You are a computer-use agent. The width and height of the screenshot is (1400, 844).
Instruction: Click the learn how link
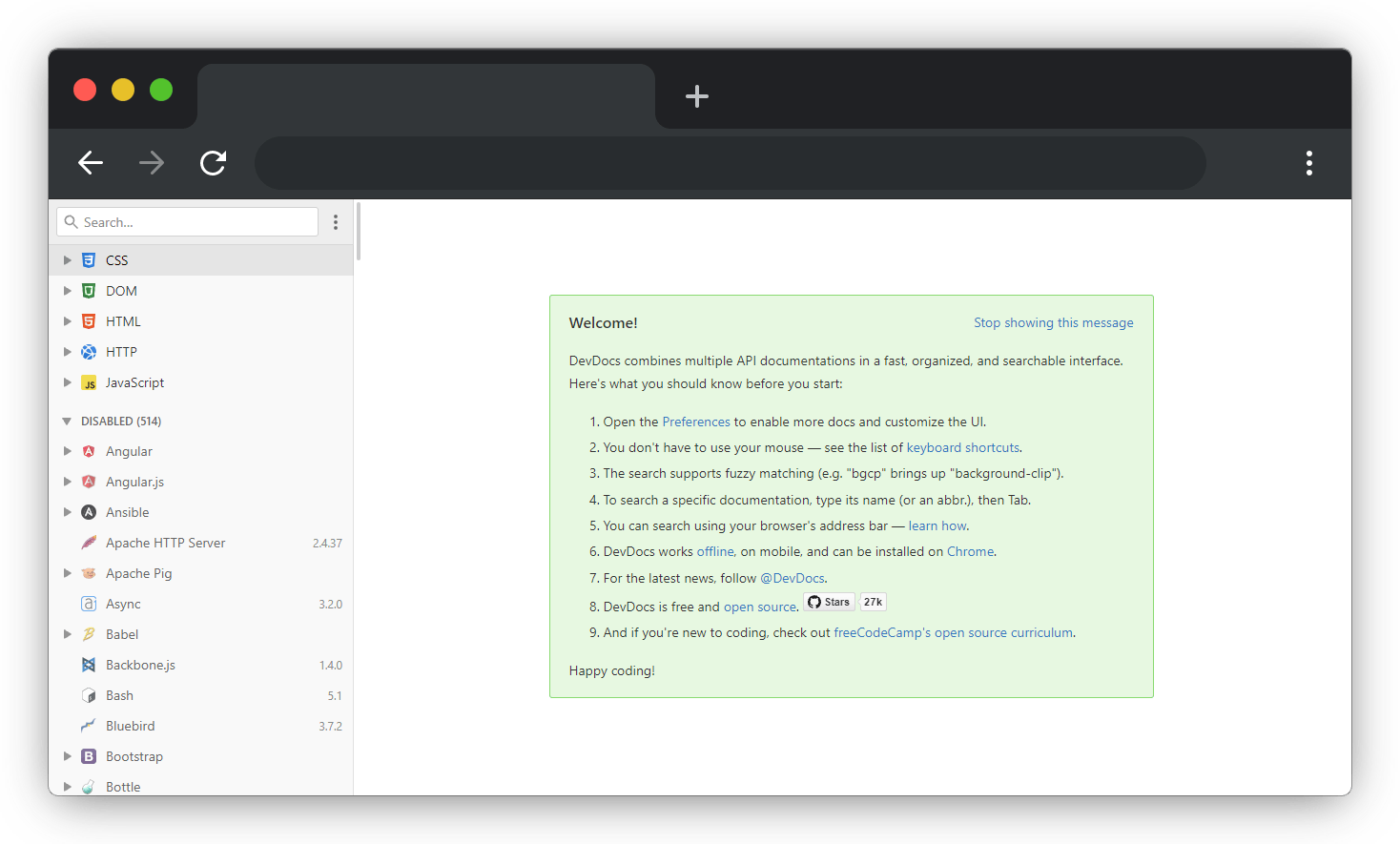pyautogui.click(x=937, y=525)
